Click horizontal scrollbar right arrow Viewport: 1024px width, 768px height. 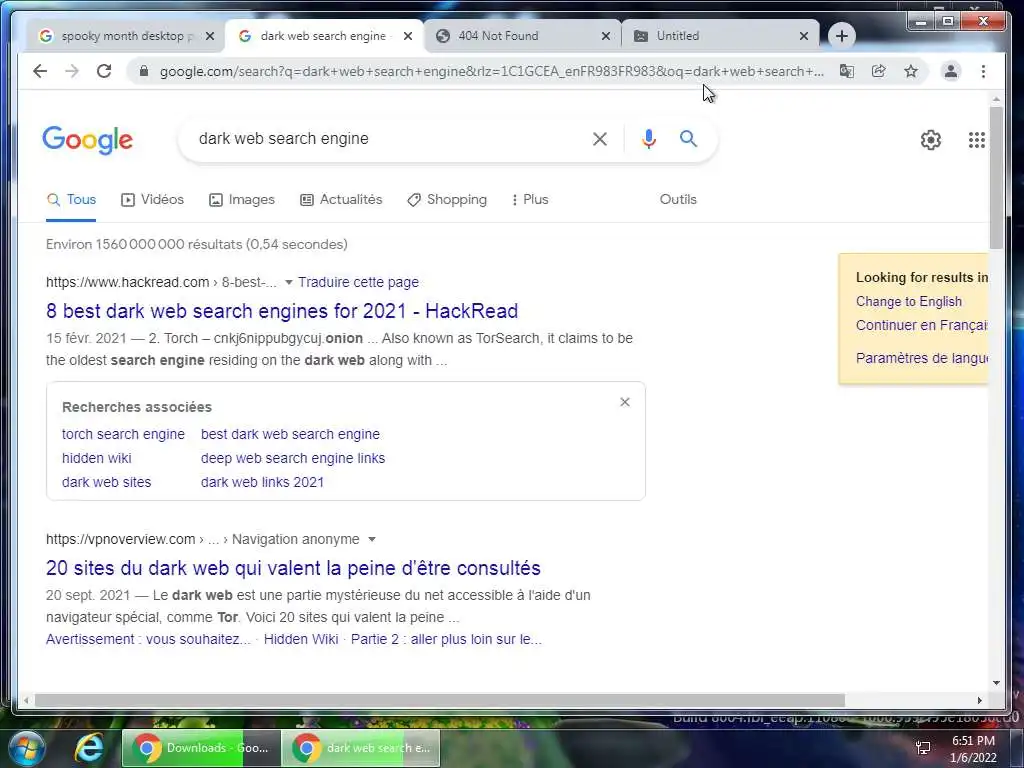(980, 701)
